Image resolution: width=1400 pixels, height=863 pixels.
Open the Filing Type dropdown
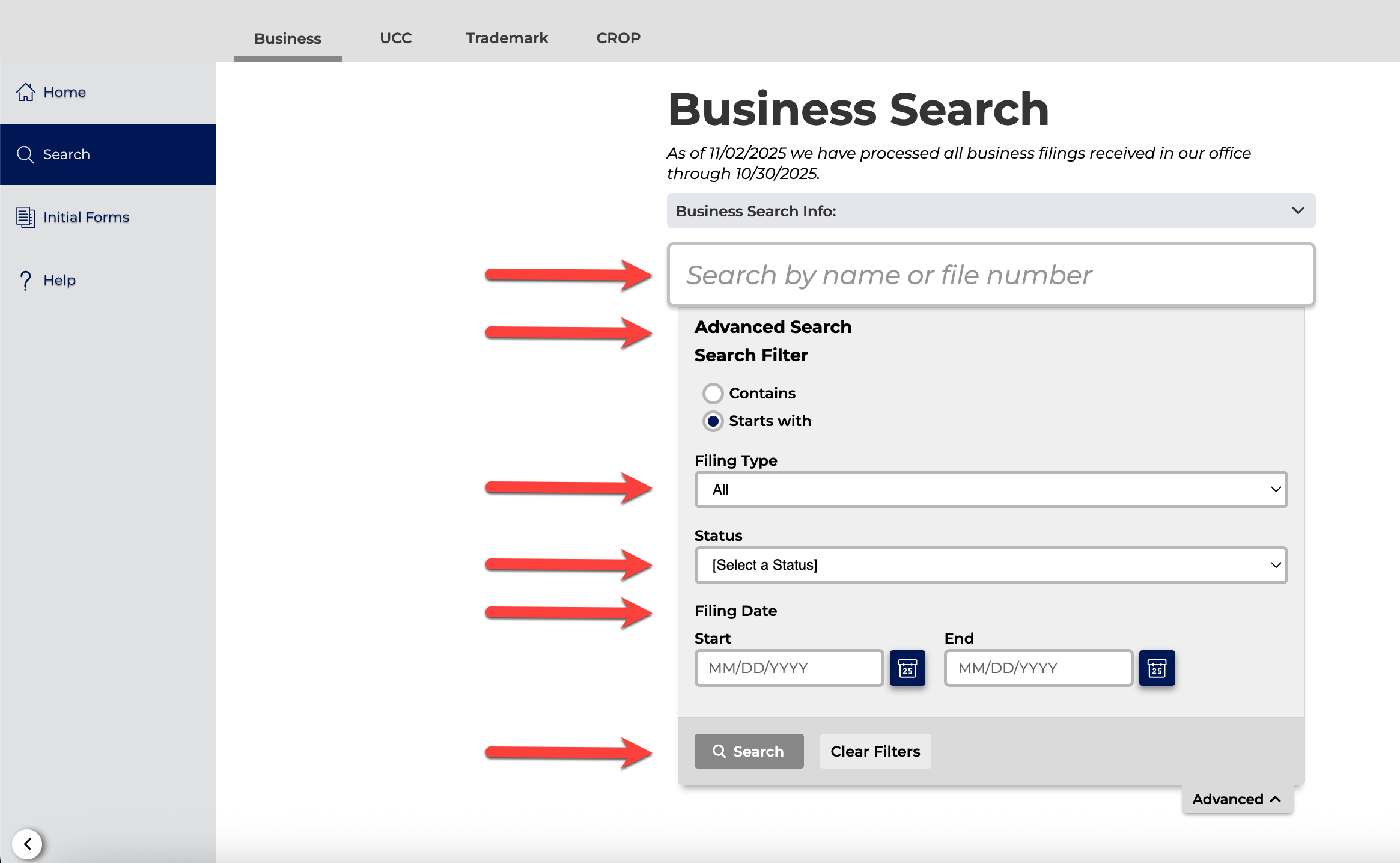pos(990,490)
